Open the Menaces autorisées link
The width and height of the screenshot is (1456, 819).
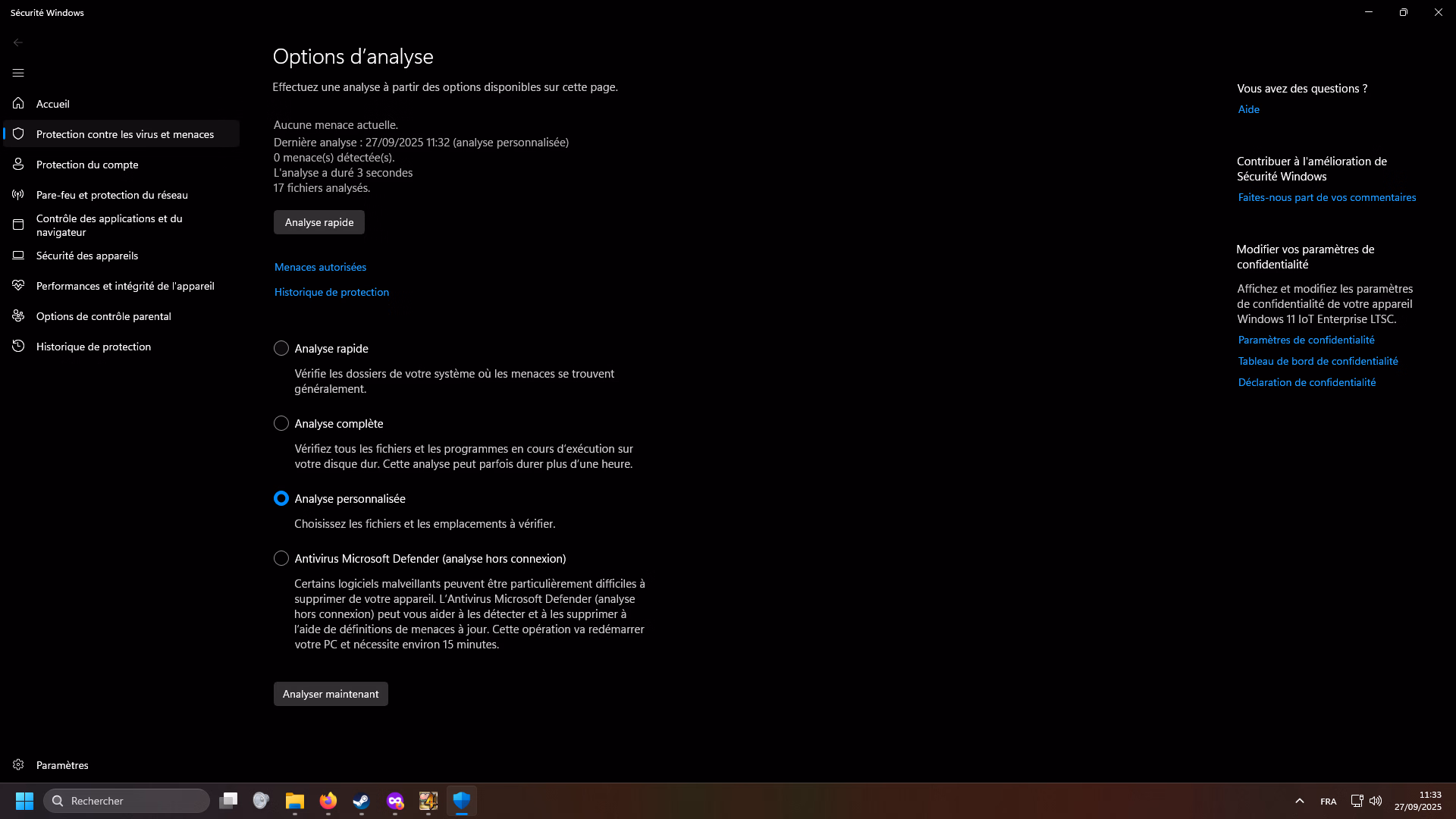coord(320,267)
